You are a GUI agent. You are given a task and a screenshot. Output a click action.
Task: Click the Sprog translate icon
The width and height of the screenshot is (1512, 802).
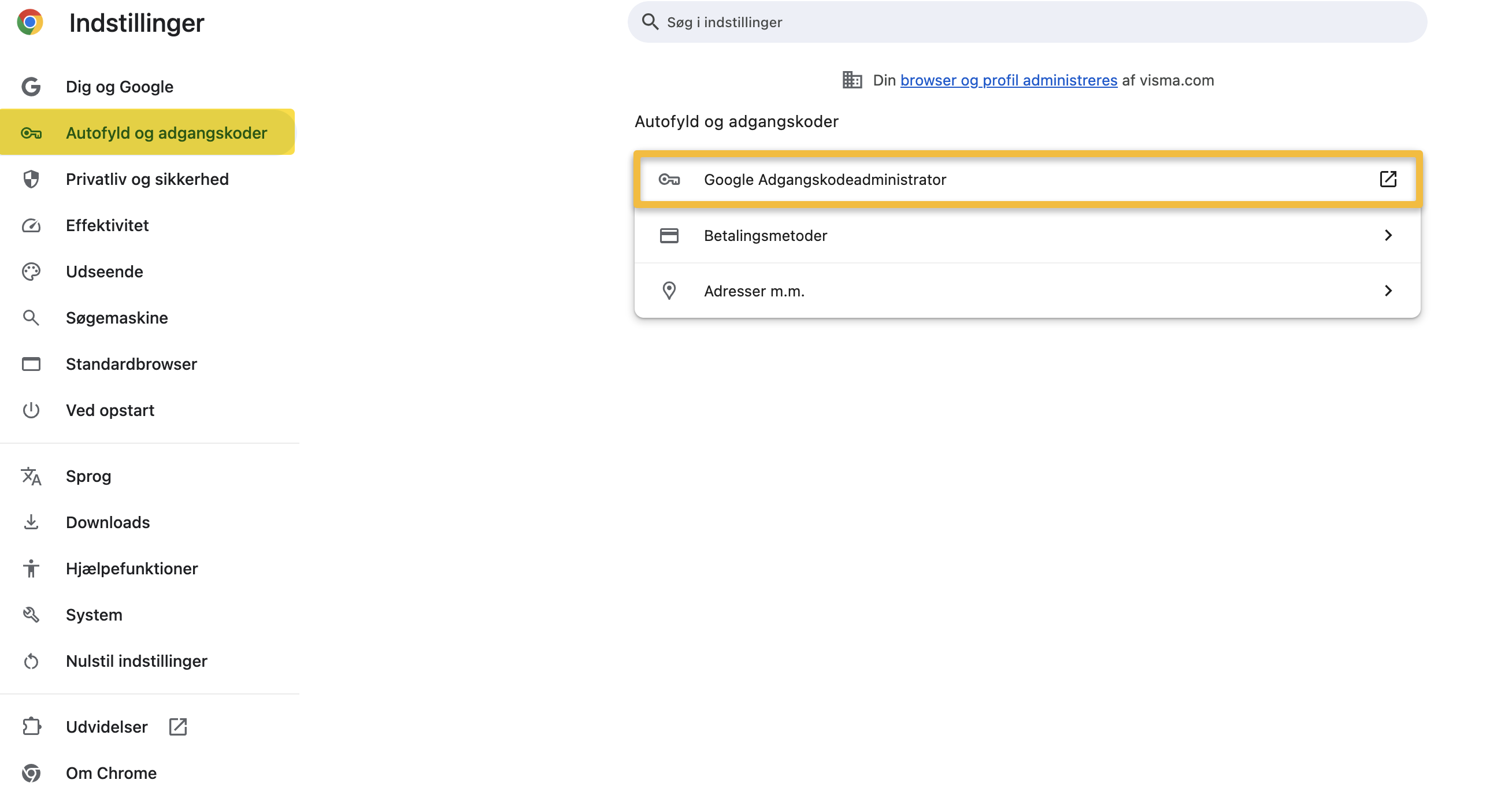click(31, 476)
